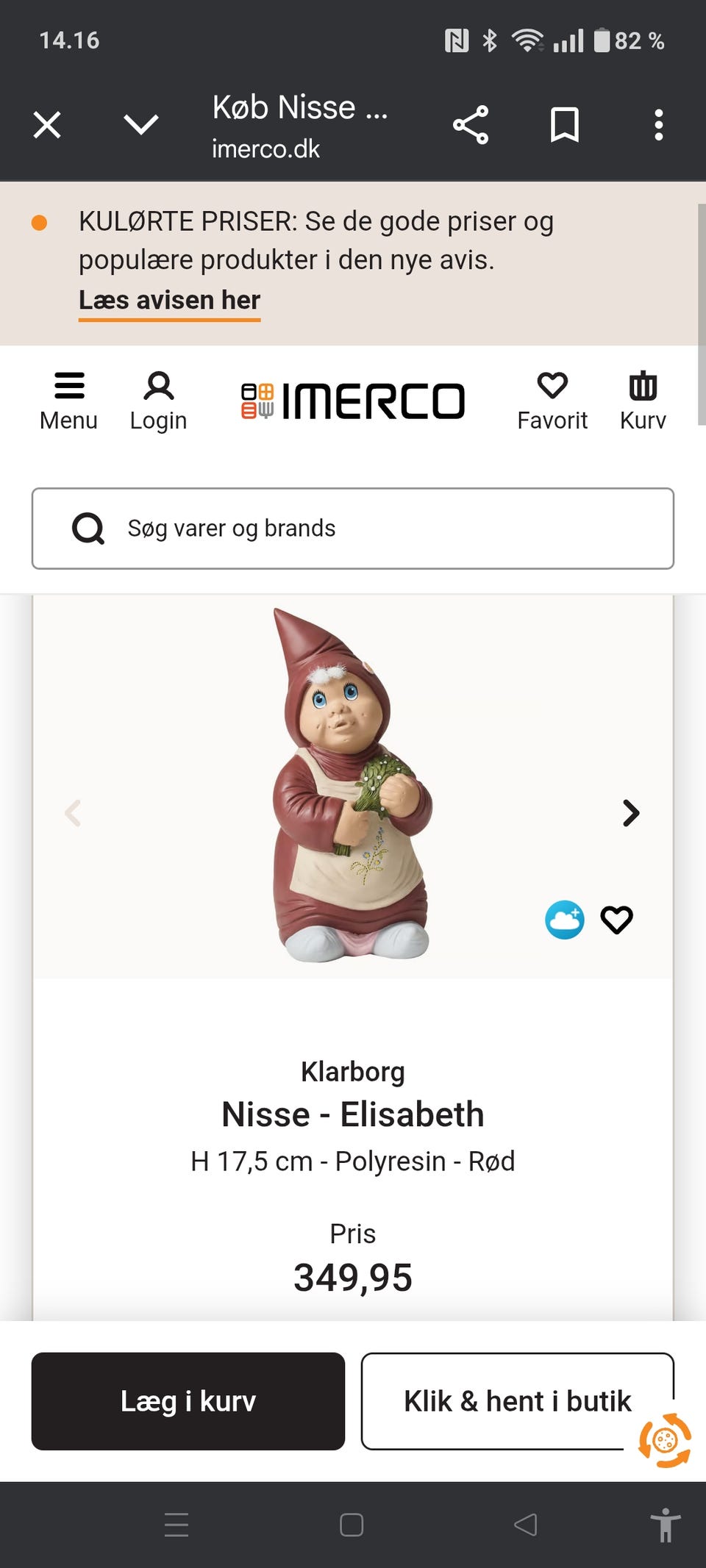Close the in-app browser tab
This screenshot has height=1568, width=706.
point(47,125)
